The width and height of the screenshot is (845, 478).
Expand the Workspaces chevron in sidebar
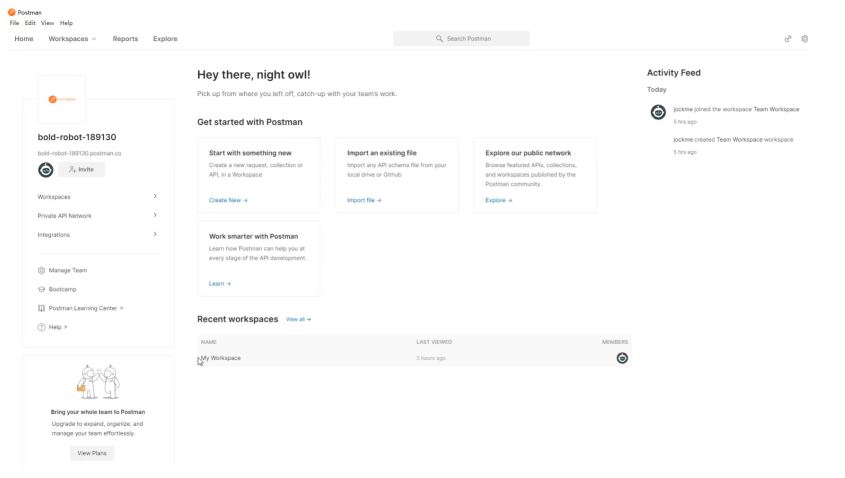(155, 197)
